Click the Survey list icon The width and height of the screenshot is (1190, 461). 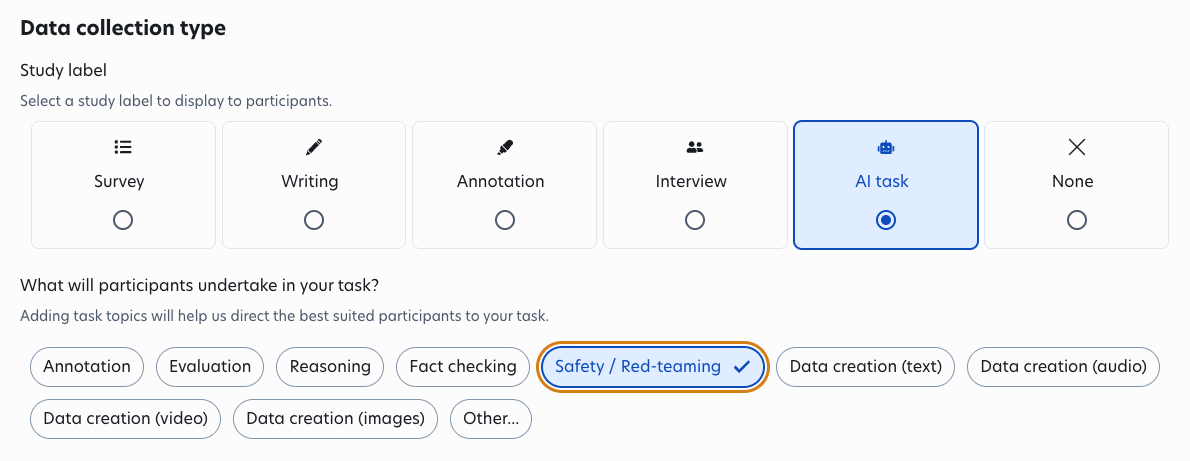(x=123, y=147)
